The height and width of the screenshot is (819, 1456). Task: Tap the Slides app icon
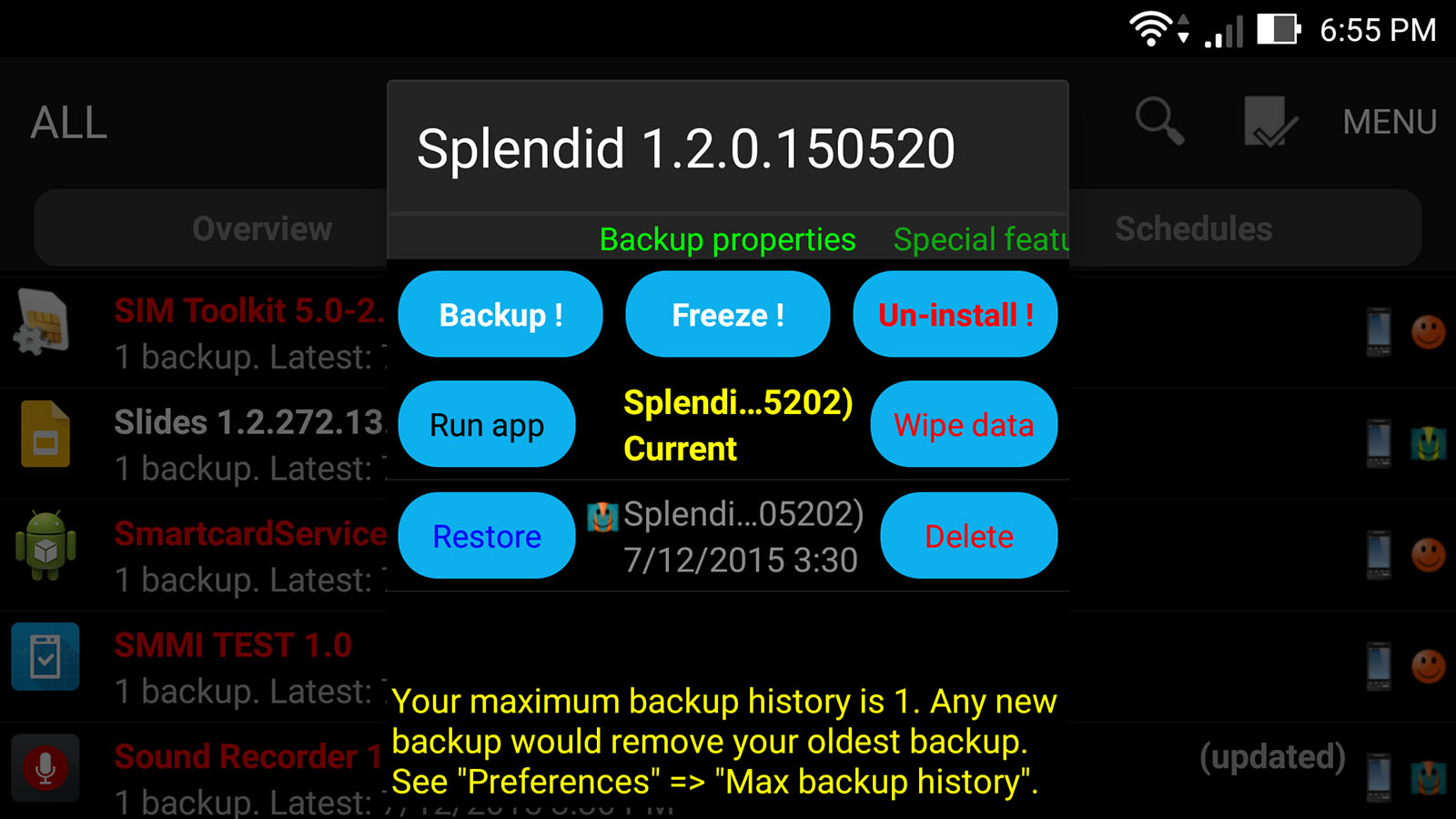click(x=45, y=434)
